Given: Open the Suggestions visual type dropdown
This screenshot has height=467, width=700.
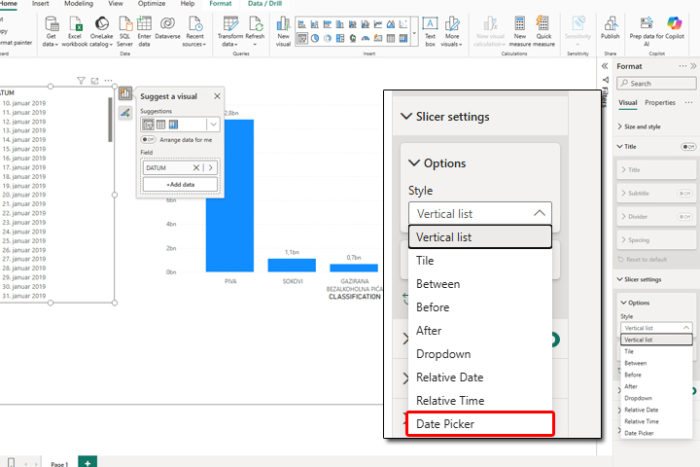Looking at the screenshot, I should pos(213,124).
